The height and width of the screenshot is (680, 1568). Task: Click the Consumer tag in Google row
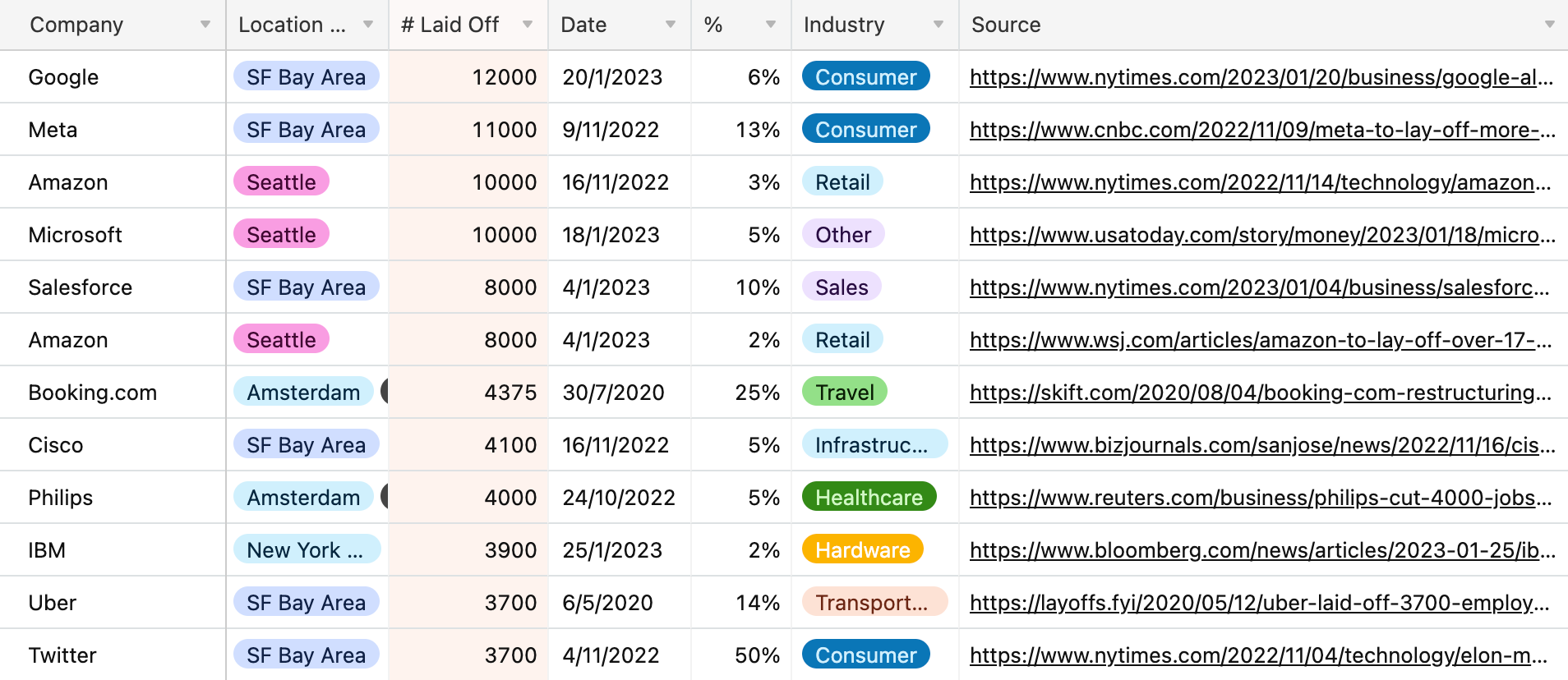point(866,76)
